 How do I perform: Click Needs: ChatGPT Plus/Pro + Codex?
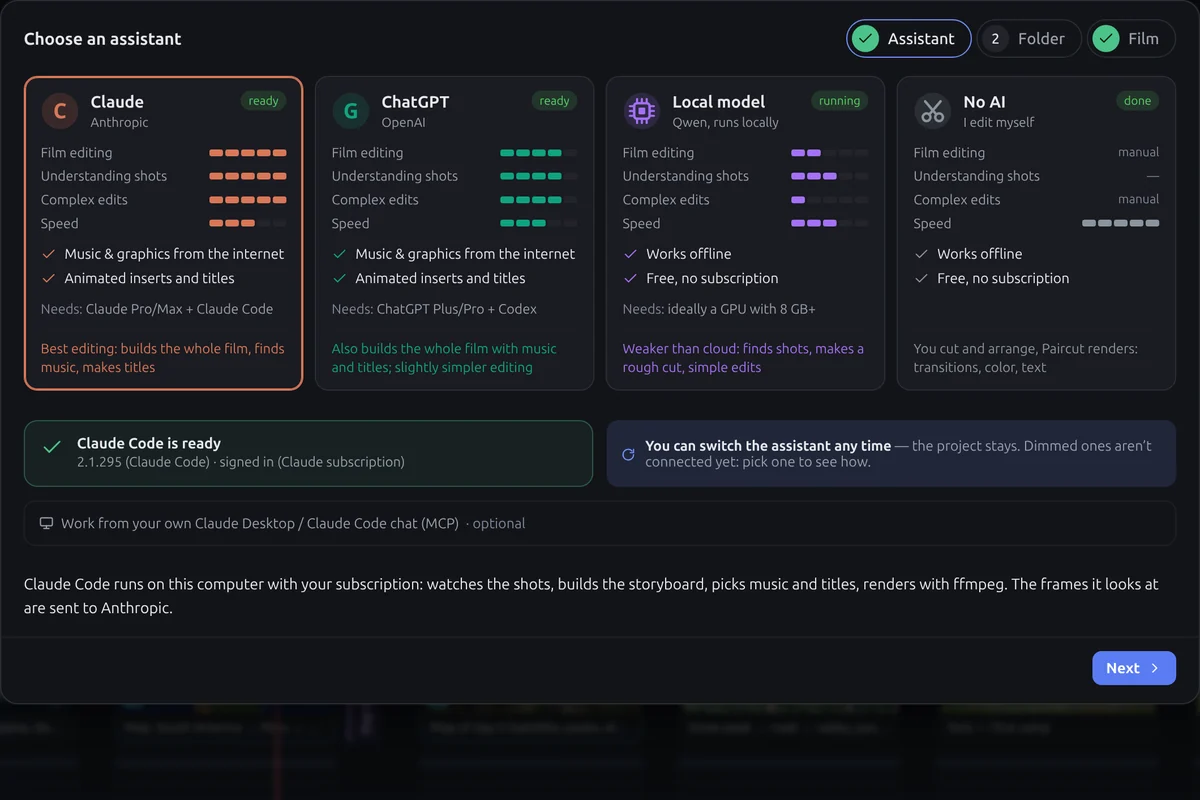[x=434, y=309]
